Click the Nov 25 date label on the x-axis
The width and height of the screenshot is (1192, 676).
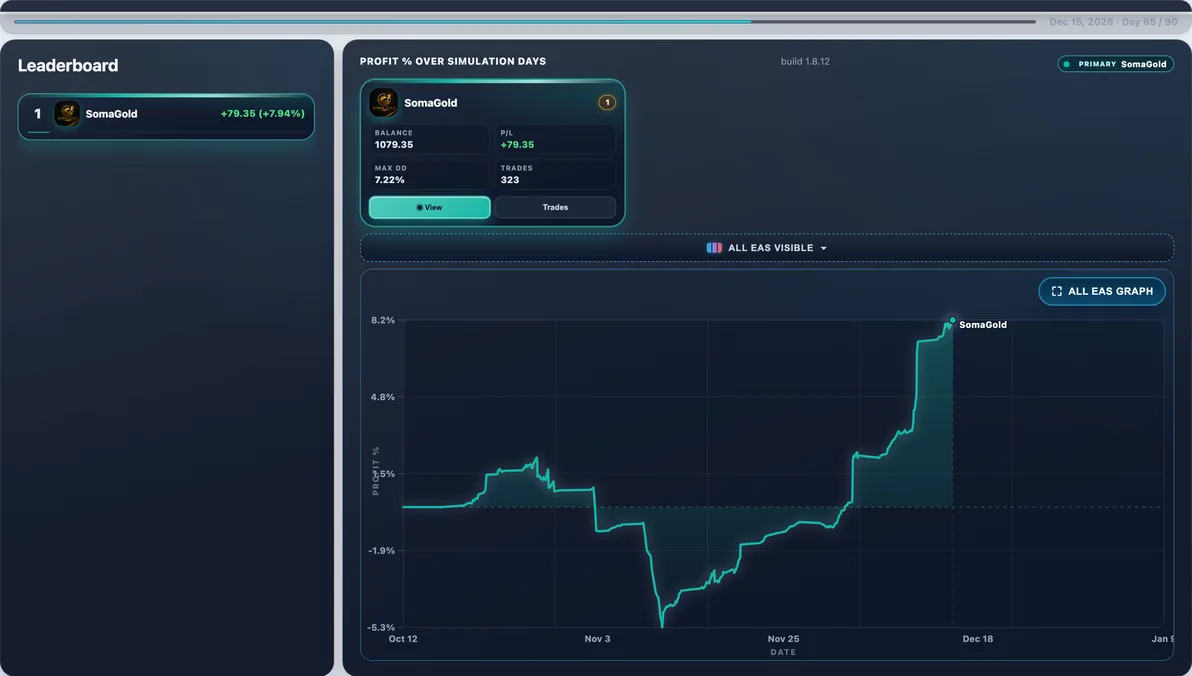(783, 639)
